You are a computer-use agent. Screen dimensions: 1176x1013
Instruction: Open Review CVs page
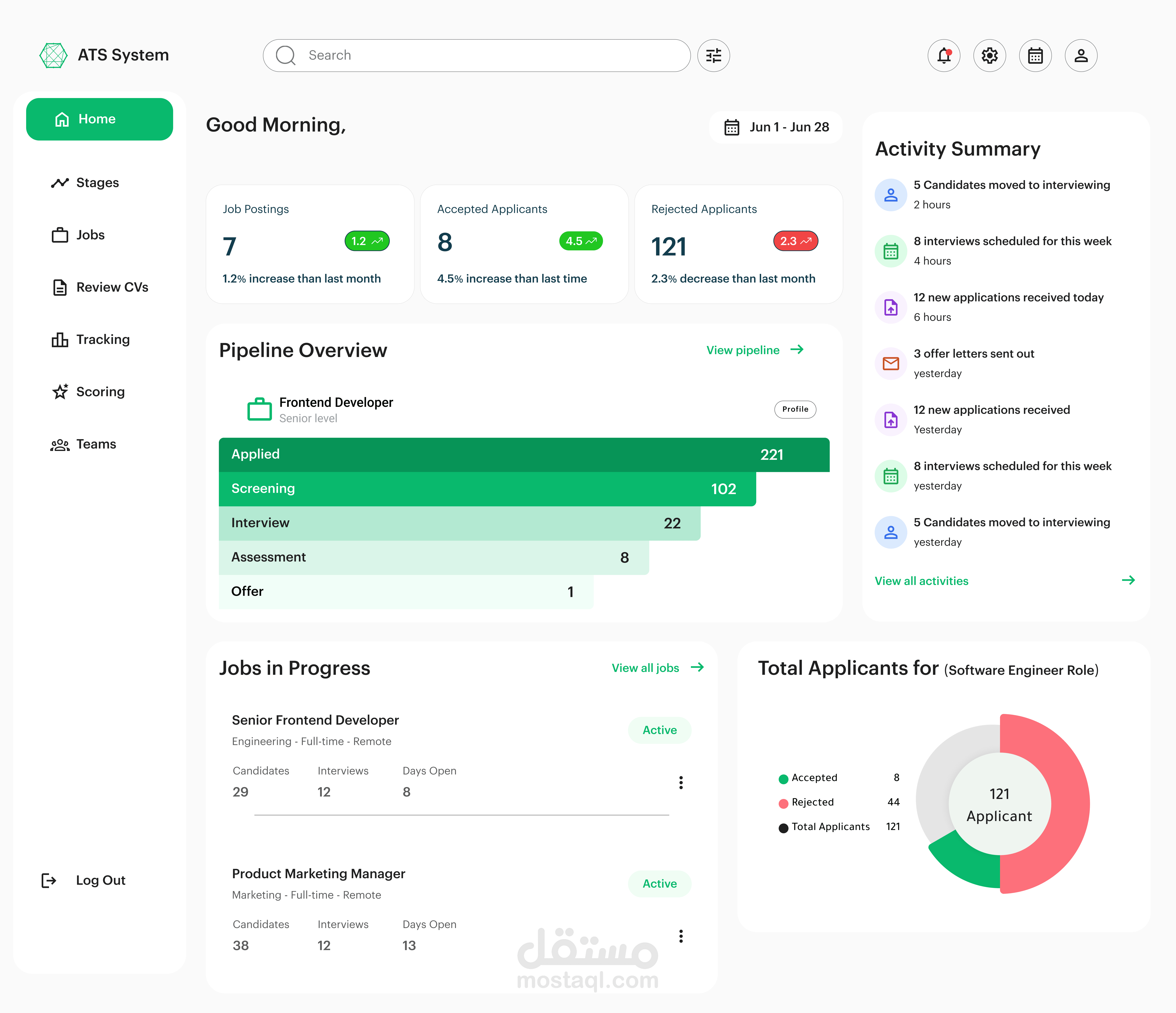[x=100, y=287]
